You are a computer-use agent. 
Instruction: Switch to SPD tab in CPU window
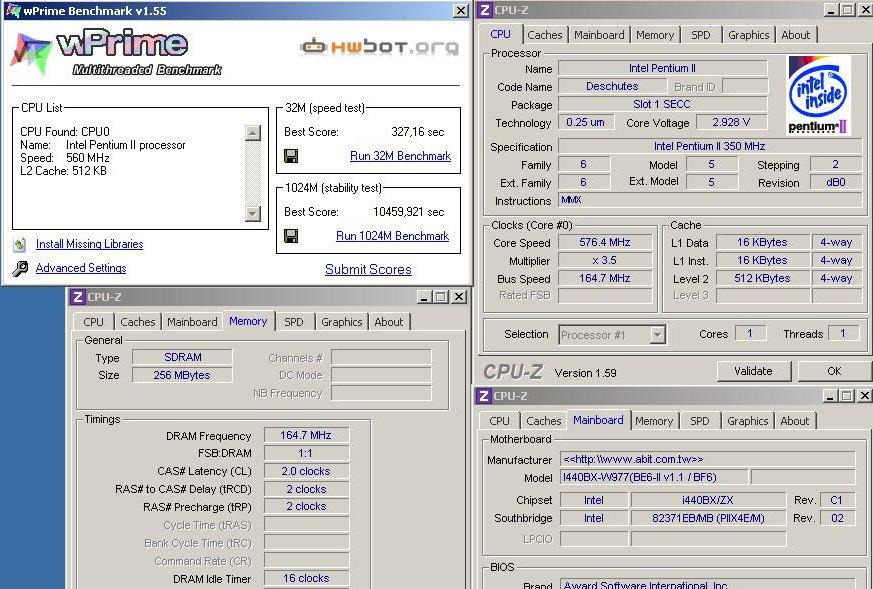[700, 35]
